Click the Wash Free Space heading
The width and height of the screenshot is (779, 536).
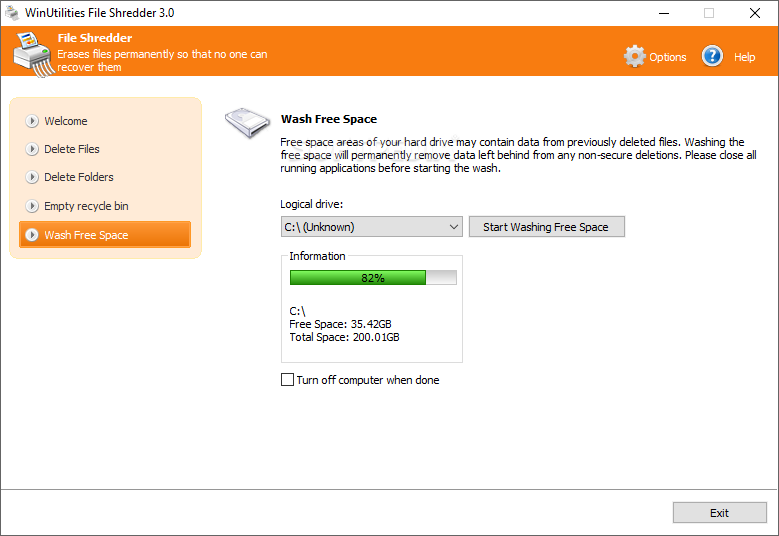[x=328, y=119]
